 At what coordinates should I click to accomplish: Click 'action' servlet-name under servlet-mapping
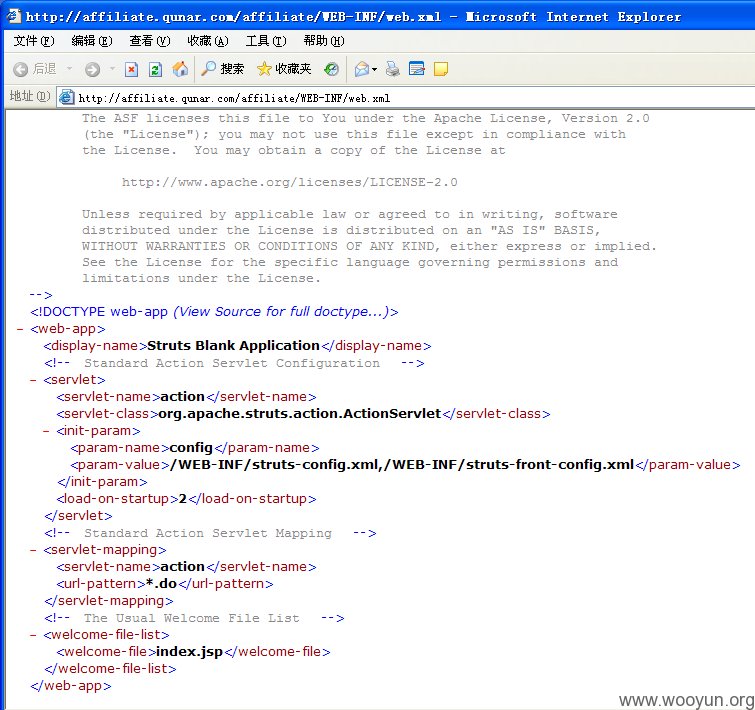coord(182,567)
